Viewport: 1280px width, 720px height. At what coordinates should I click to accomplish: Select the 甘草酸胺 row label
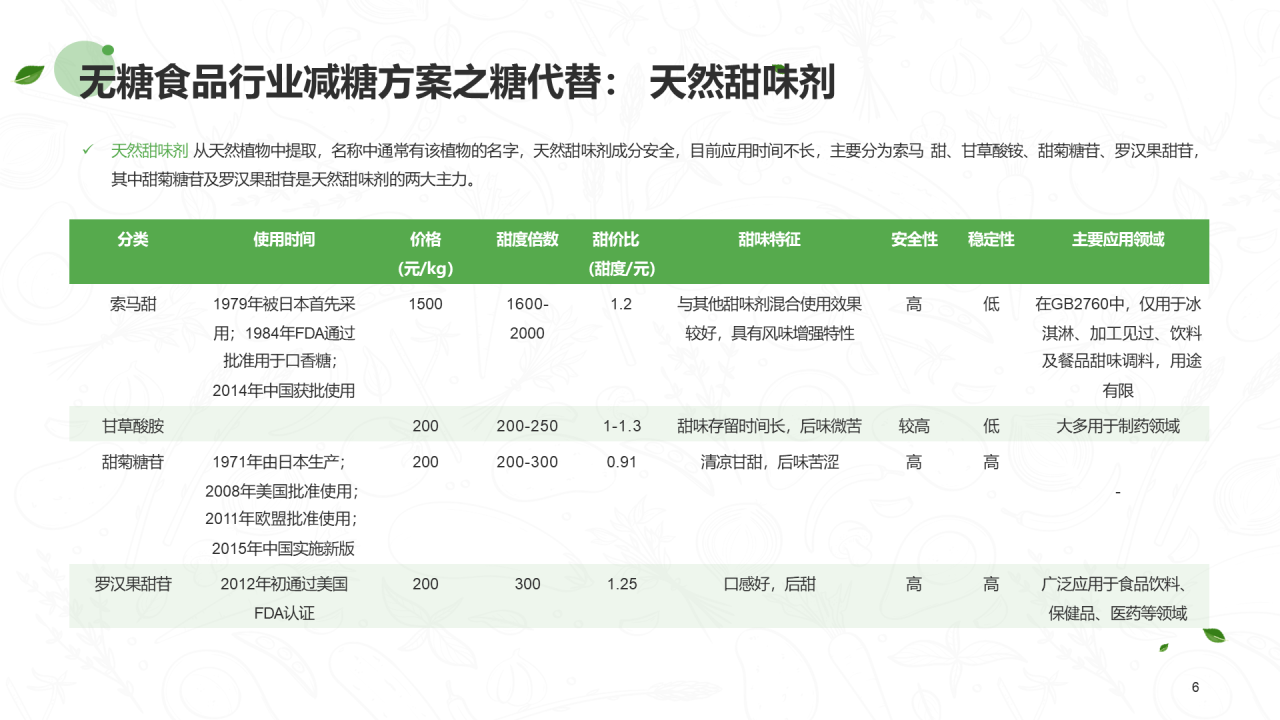133,426
